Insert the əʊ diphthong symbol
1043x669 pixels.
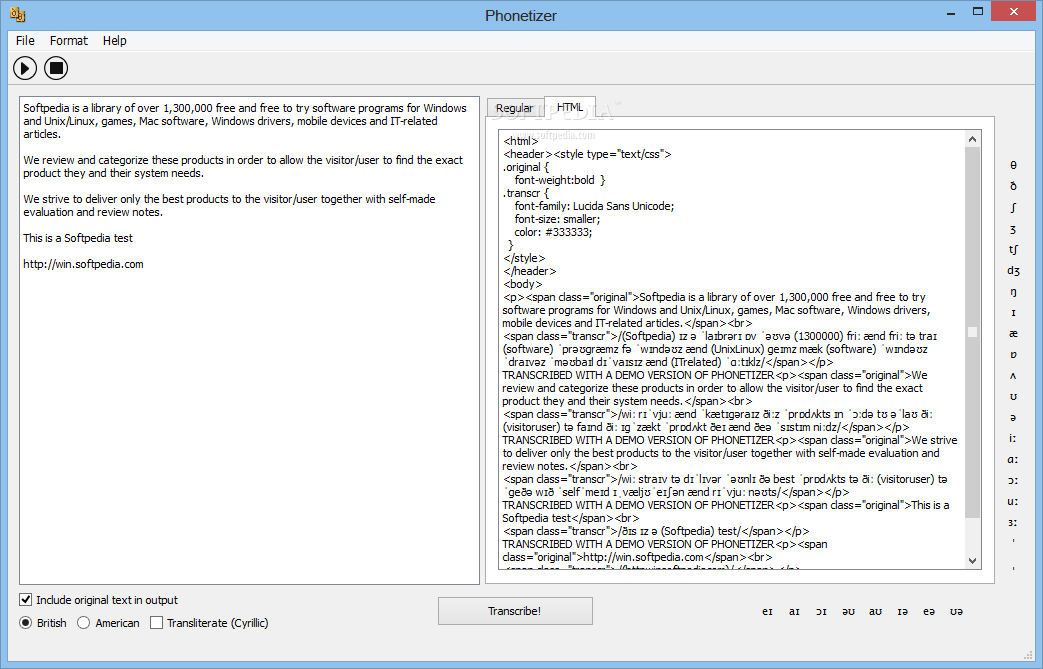pos(848,612)
